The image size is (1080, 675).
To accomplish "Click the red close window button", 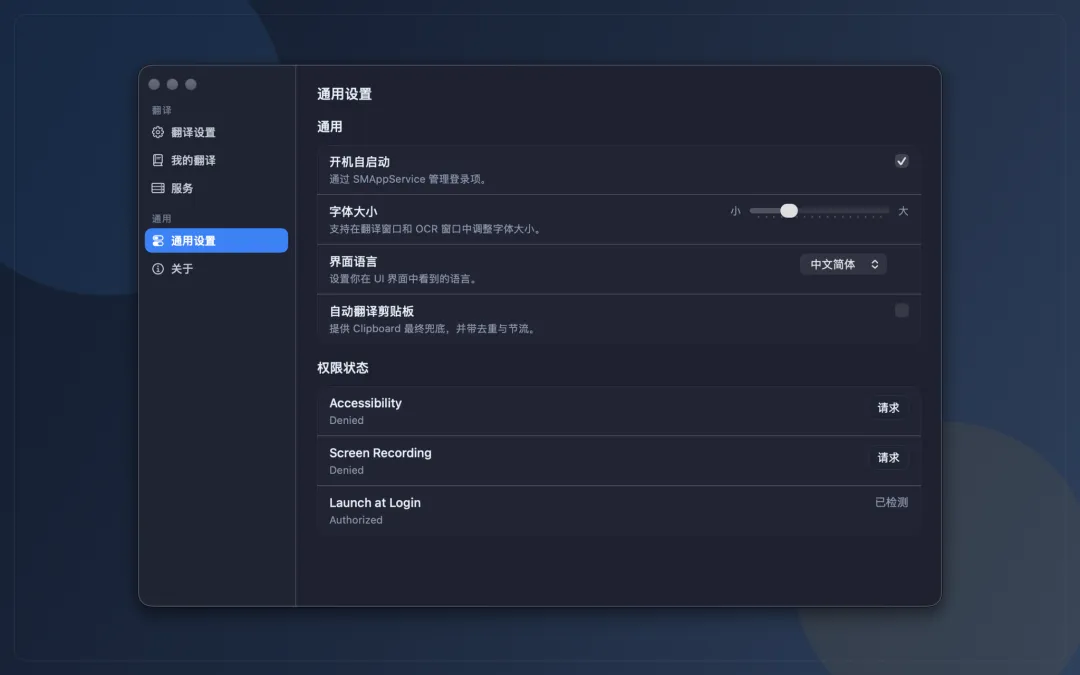I will click(154, 84).
